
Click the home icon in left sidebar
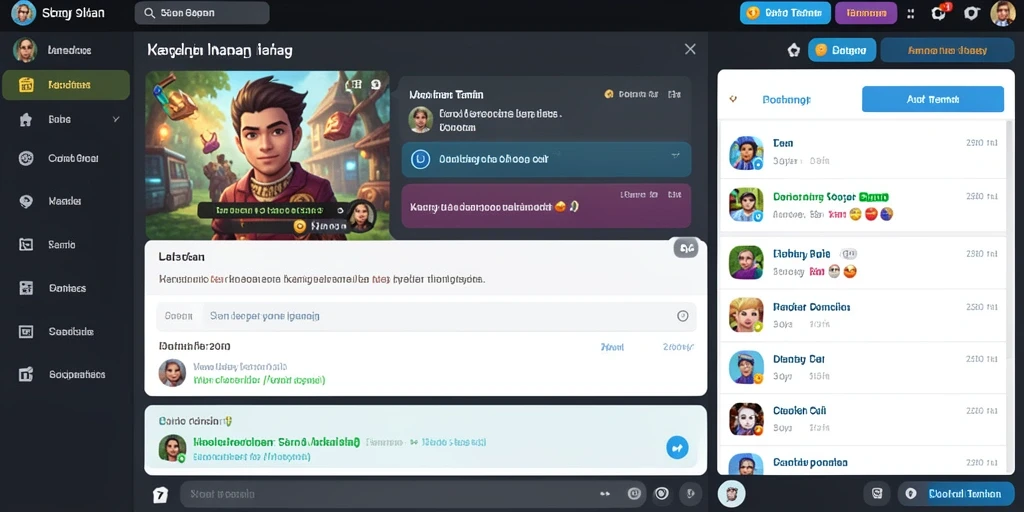(x=26, y=120)
